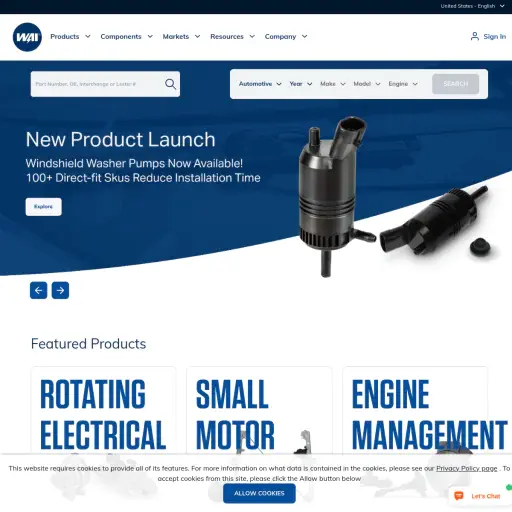Open the Engine Management featured card
This screenshot has width=512, height=512.
(415, 410)
